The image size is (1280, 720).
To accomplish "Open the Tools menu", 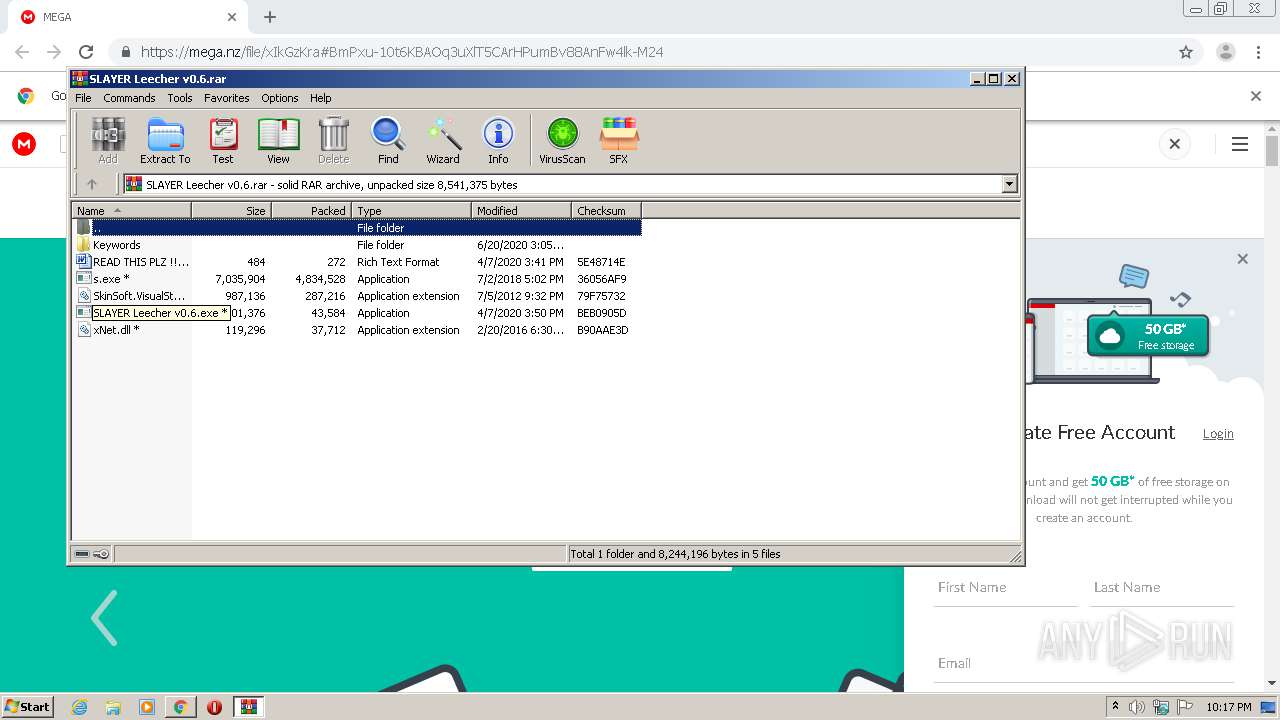I will (x=180, y=98).
